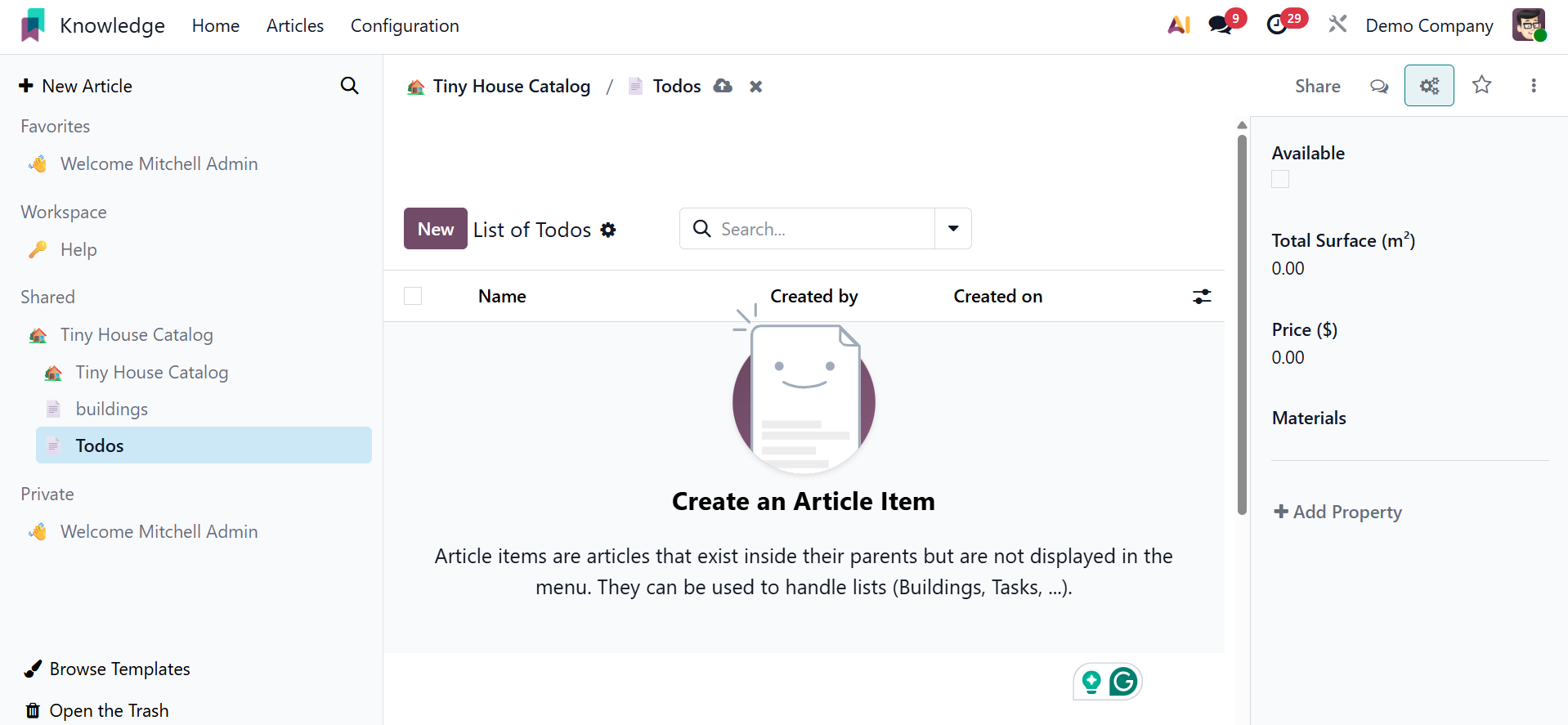1568x725 pixels.
Task: Open the activities clock icon
Action: [x=1277, y=25]
